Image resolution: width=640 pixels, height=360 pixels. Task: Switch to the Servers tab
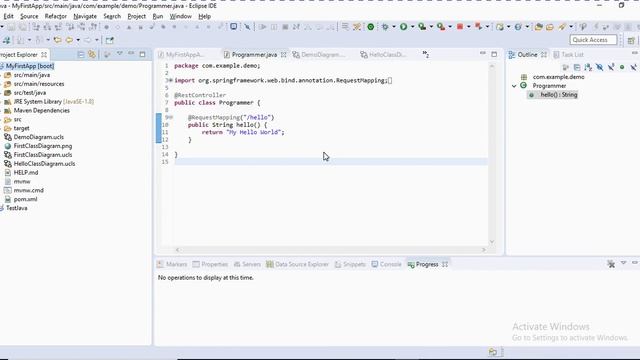pos(247,264)
